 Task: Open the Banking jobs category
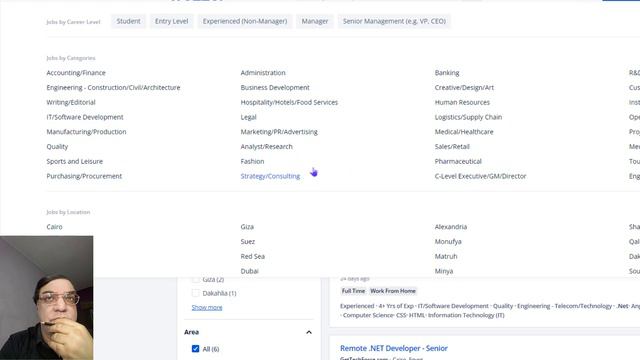[447, 73]
